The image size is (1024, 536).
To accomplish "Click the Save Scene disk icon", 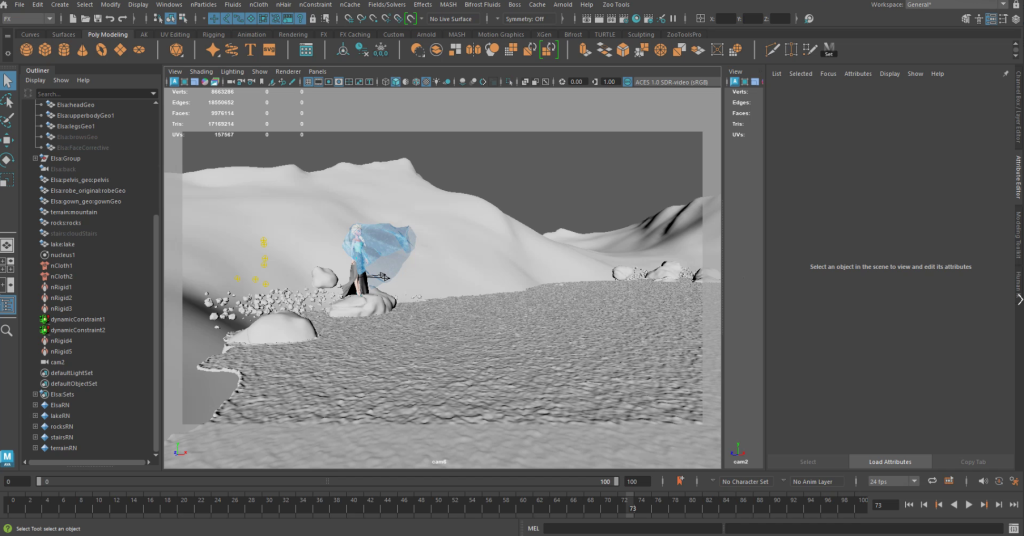I will pos(97,19).
